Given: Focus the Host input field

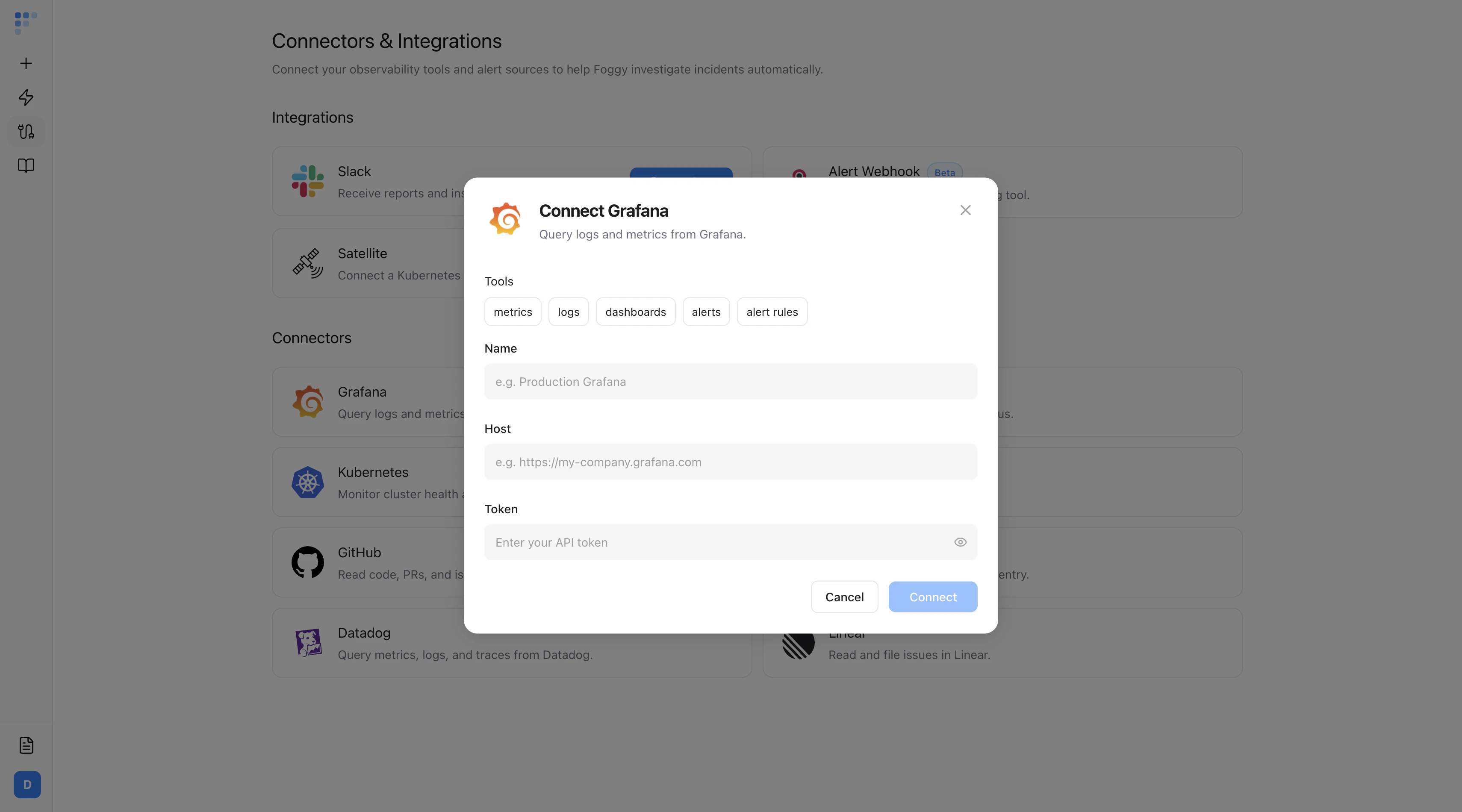Looking at the screenshot, I should [731, 462].
